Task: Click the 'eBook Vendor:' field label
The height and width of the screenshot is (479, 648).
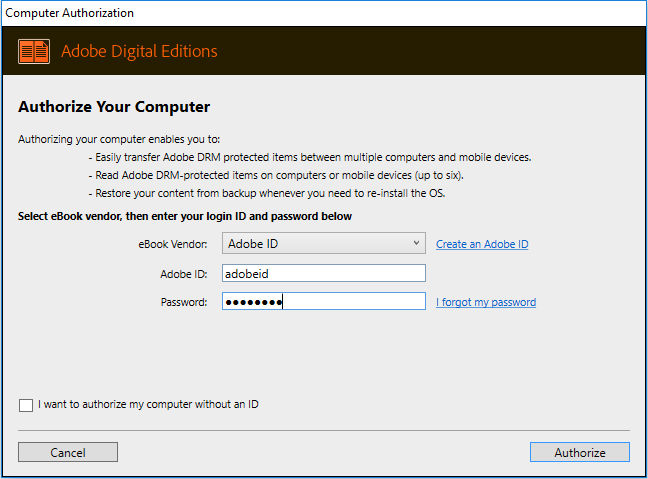Action: pyautogui.click(x=173, y=244)
